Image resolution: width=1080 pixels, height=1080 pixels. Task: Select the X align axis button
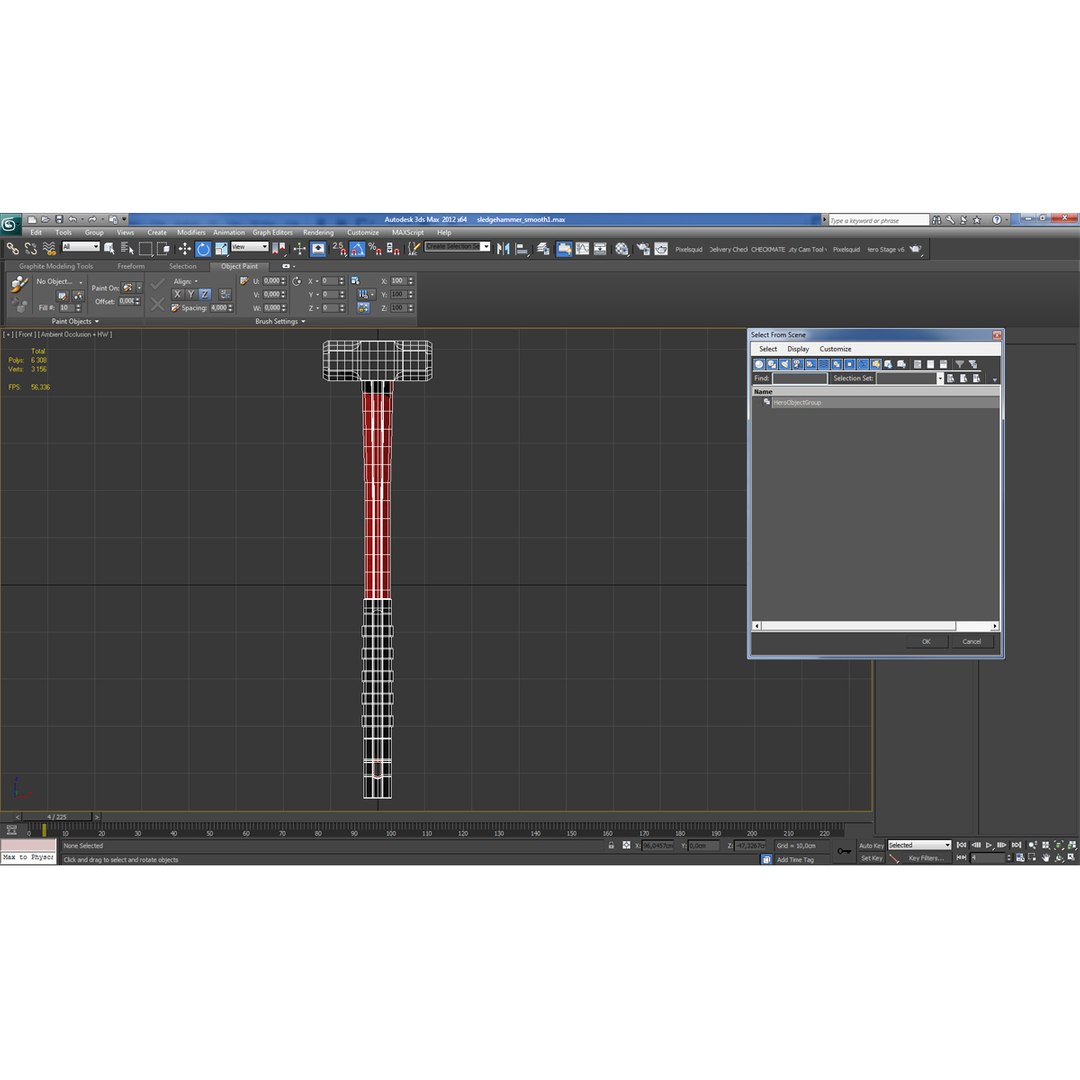pyautogui.click(x=177, y=294)
